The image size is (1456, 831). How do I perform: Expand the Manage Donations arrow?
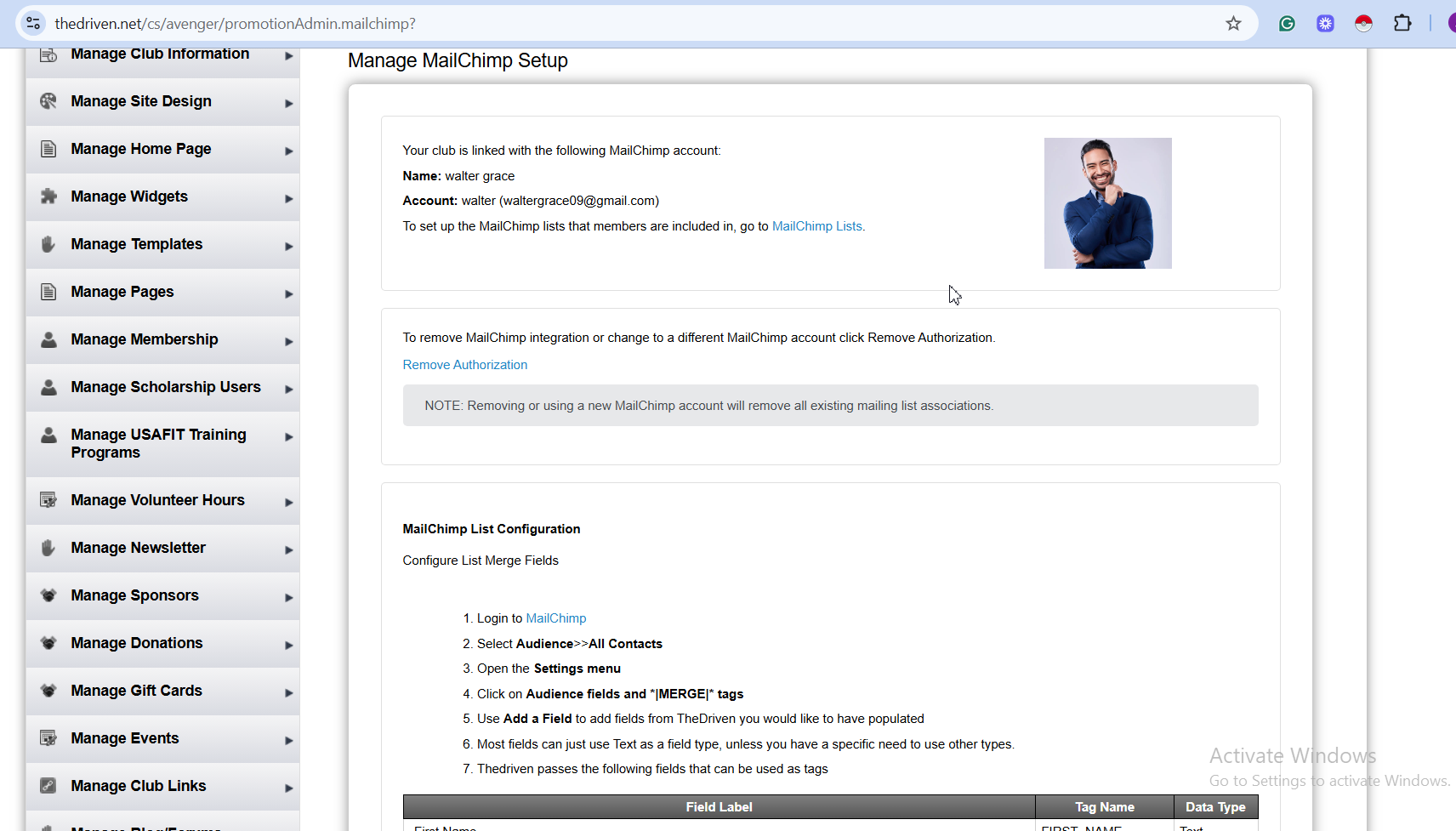point(289,646)
